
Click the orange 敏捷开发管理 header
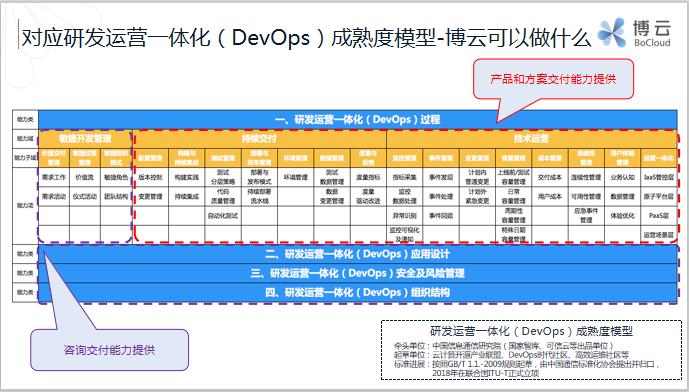click(85, 139)
